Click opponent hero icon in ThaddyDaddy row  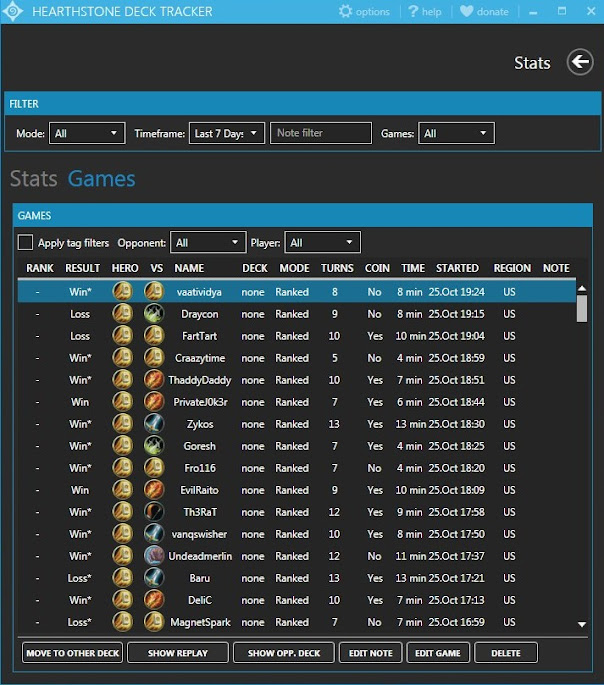pyautogui.click(x=154, y=380)
